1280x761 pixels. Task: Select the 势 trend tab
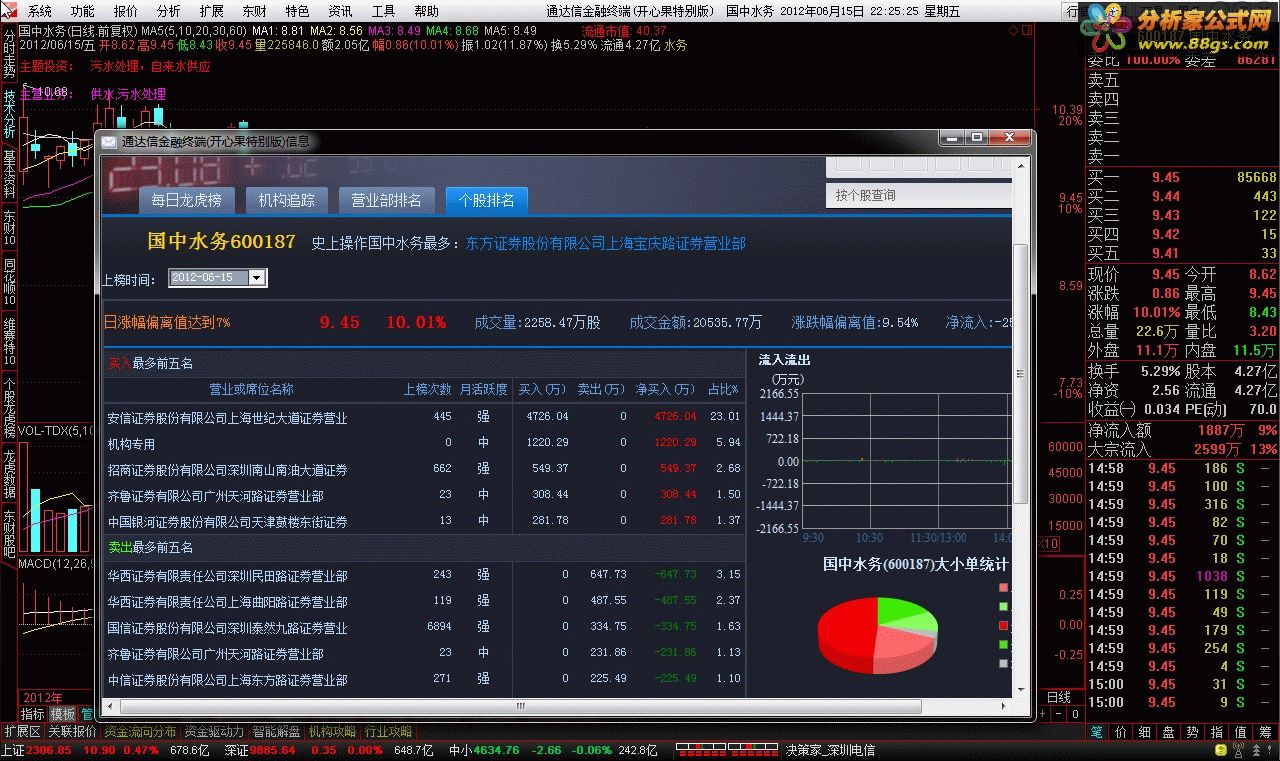1193,732
